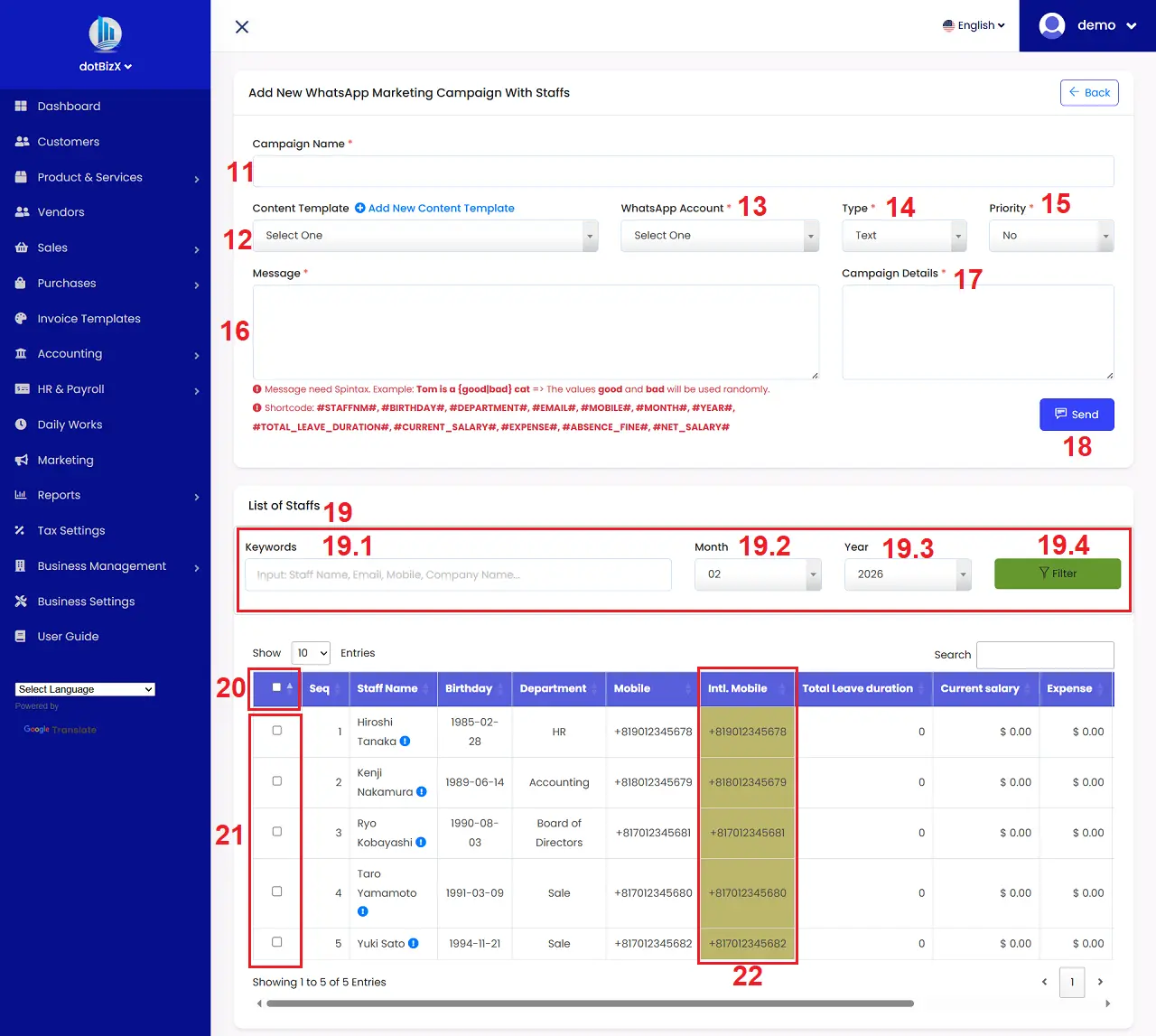
Task: Open the WhatsApp Account dropdown
Action: tap(719, 236)
